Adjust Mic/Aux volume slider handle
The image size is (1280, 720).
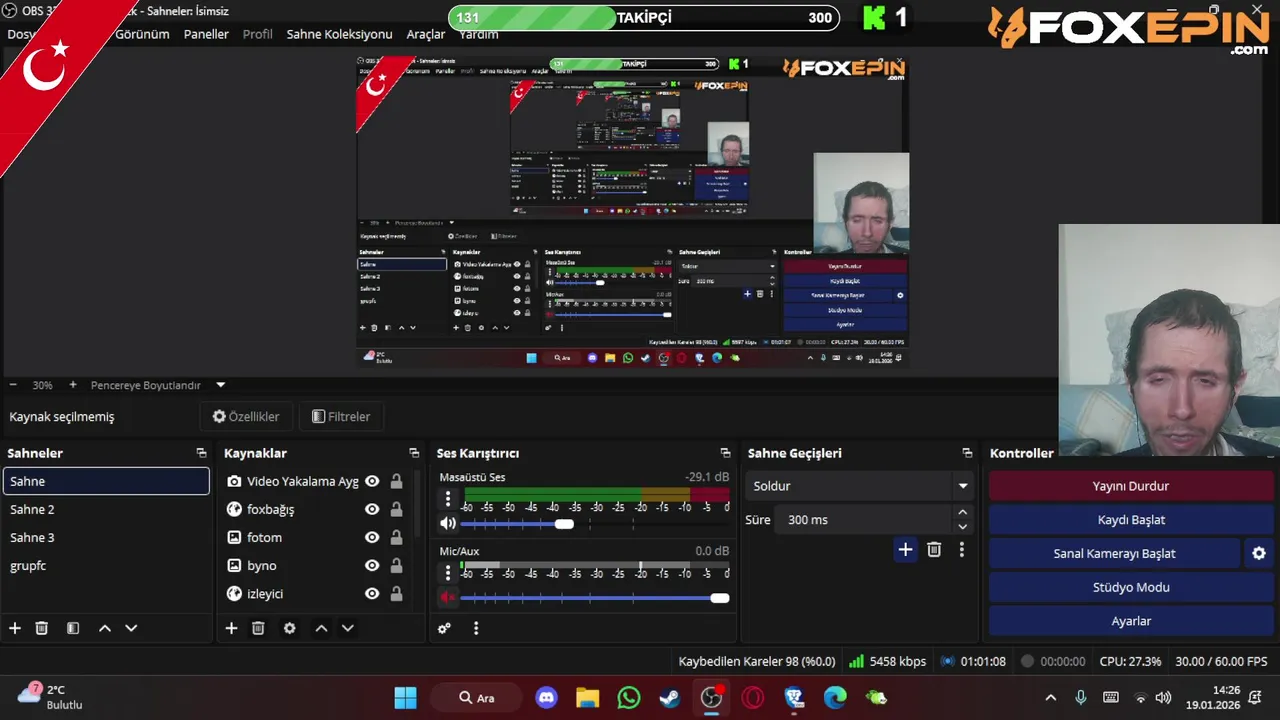[720, 598]
